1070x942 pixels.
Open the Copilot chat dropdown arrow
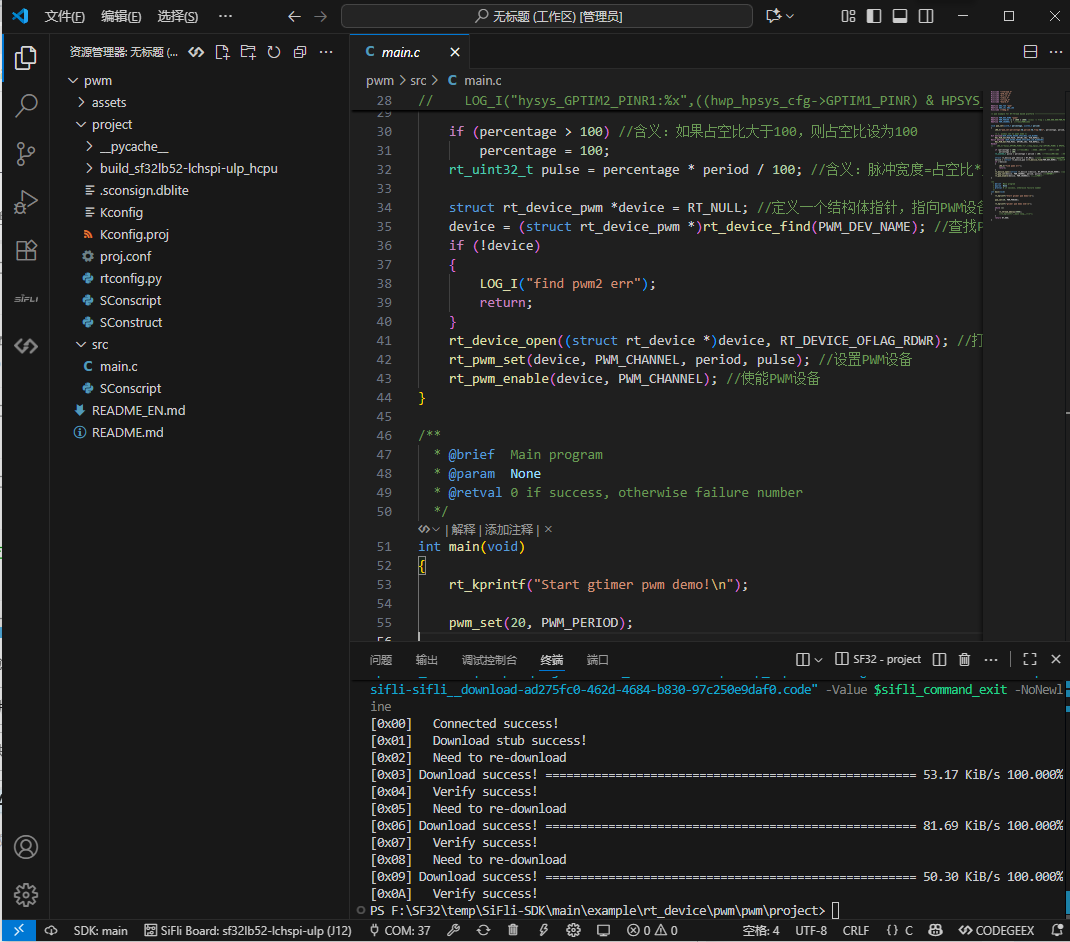pyautogui.click(x=791, y=16)
